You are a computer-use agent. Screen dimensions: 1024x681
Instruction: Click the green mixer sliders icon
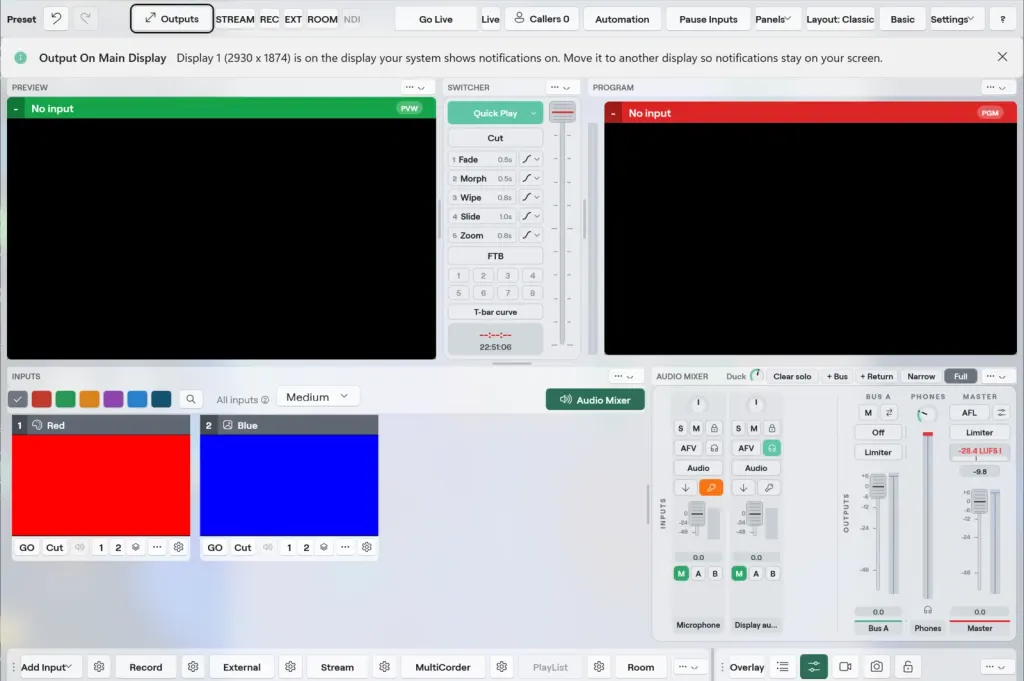814,667
